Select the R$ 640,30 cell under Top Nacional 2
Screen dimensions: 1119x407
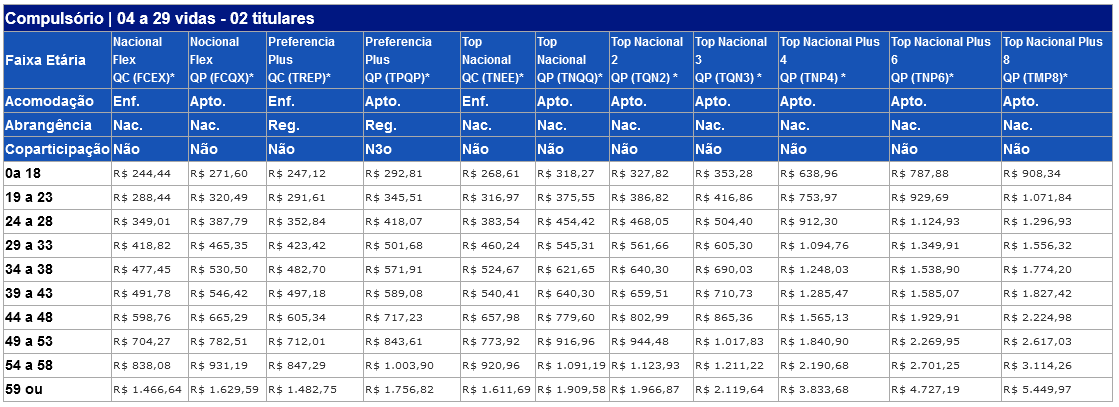coord(650,270)
